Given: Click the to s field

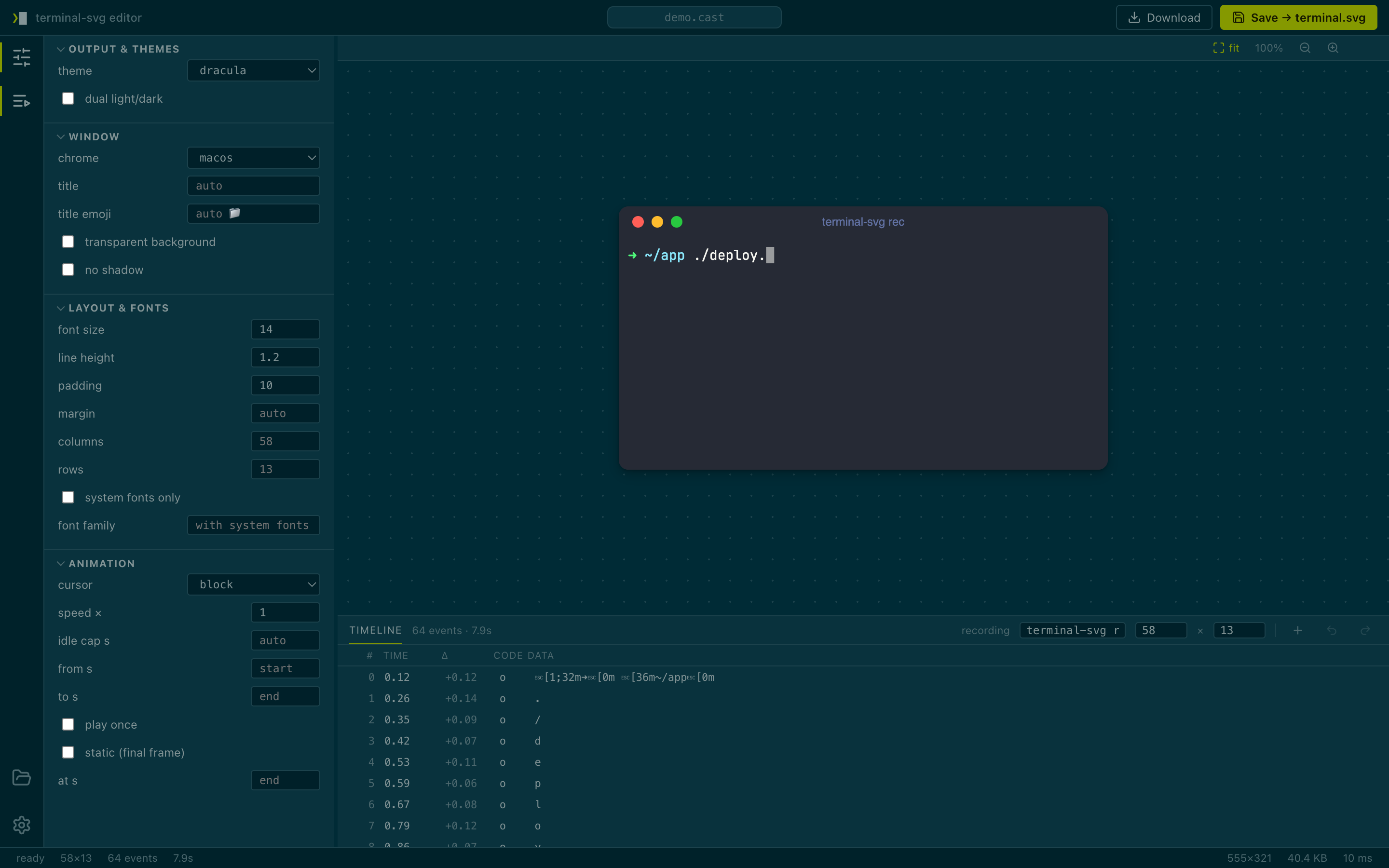Looking at the screenshot, I should [285, 696].
